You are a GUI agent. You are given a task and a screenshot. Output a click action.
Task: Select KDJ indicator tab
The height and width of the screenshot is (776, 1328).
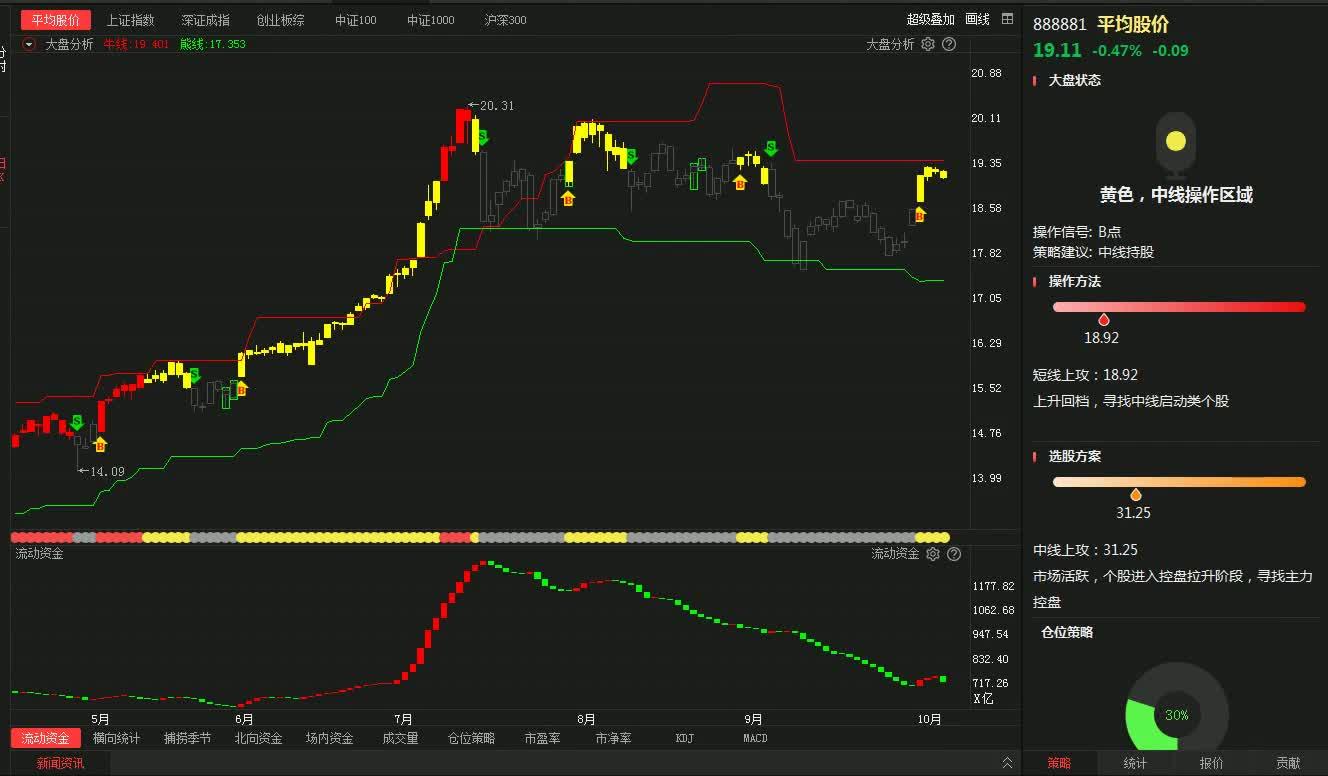coord(684,738)
